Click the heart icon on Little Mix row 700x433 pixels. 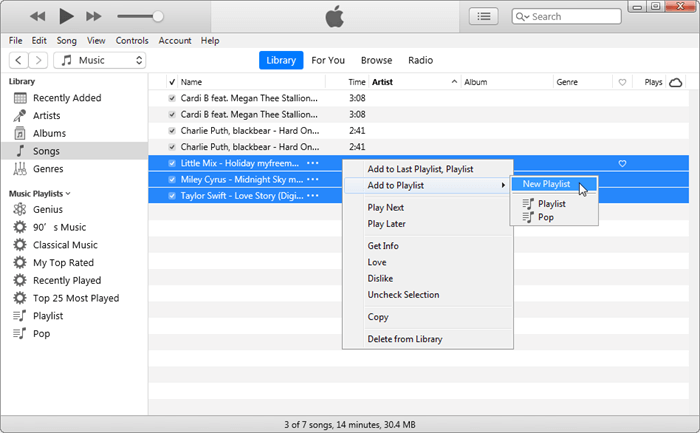pyautogui.click(x=622, y=163)
